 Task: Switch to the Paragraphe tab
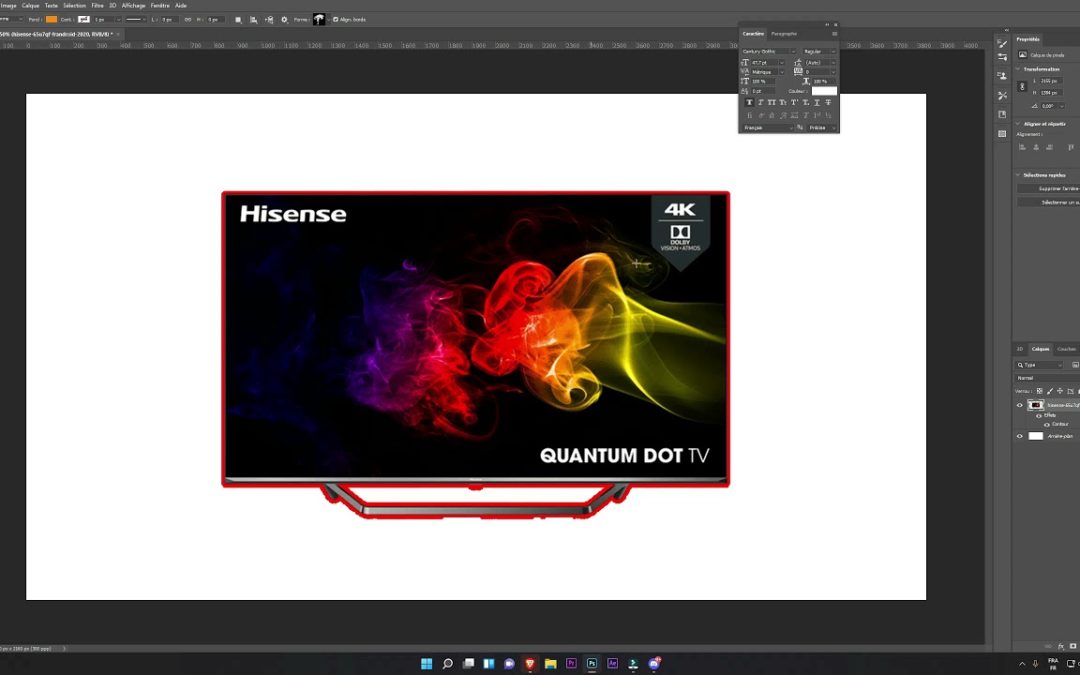pos(783,33)
